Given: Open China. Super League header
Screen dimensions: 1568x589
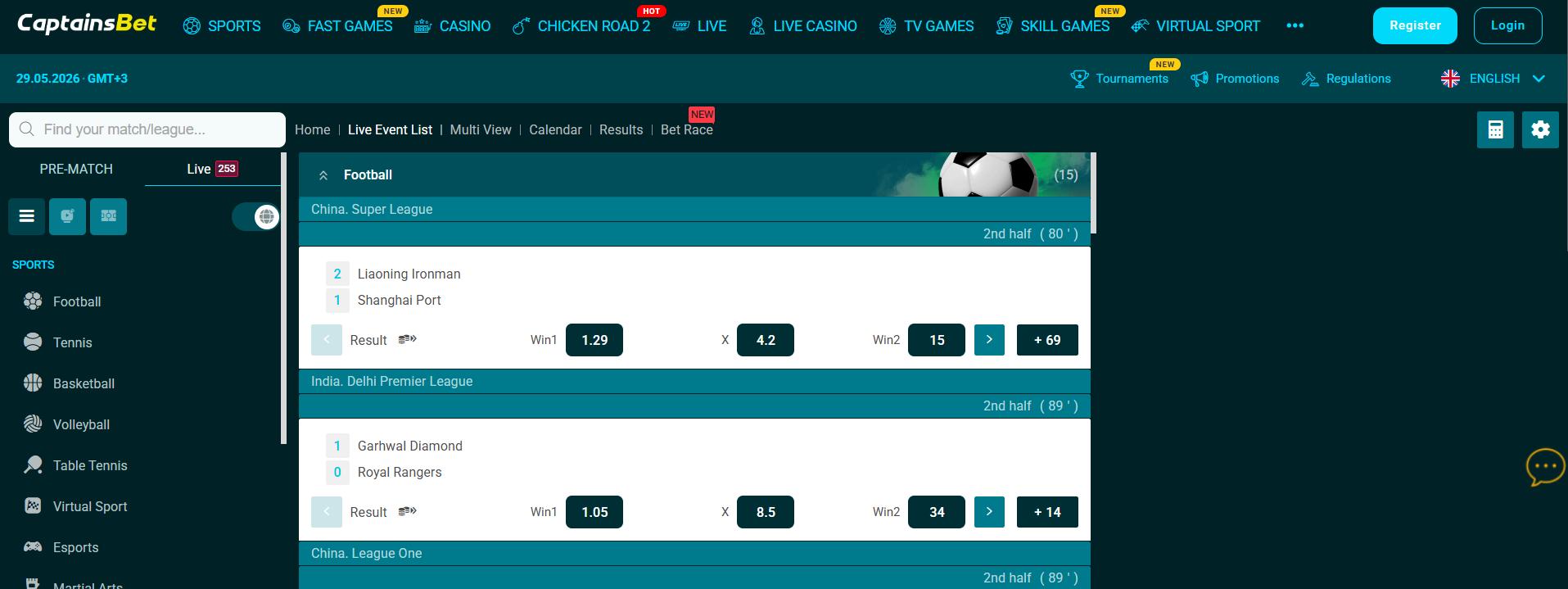Looking at the screenshot, I should [x=694, y=209].
